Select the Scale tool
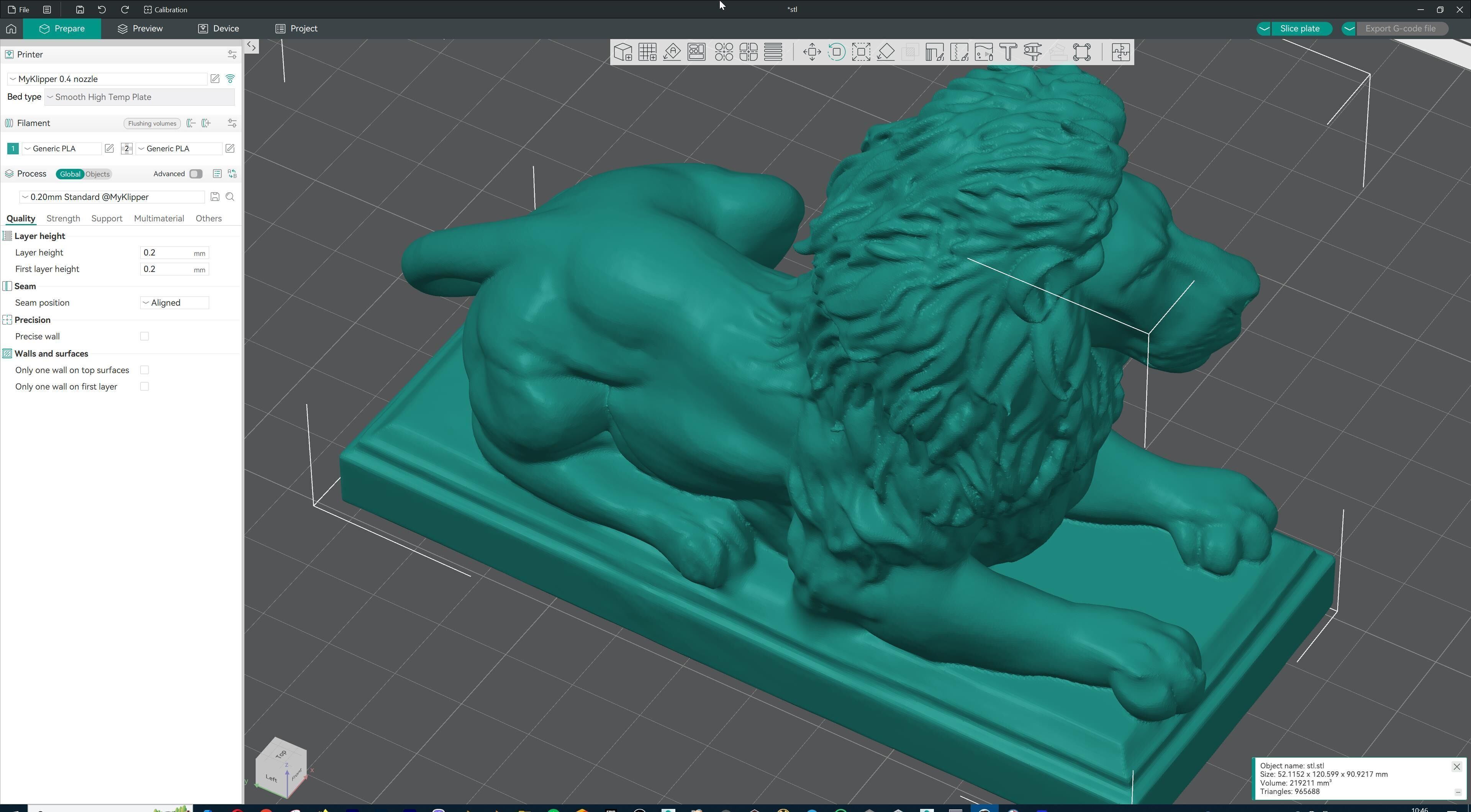The image size is (1471, 812). [x=861, y=52]
